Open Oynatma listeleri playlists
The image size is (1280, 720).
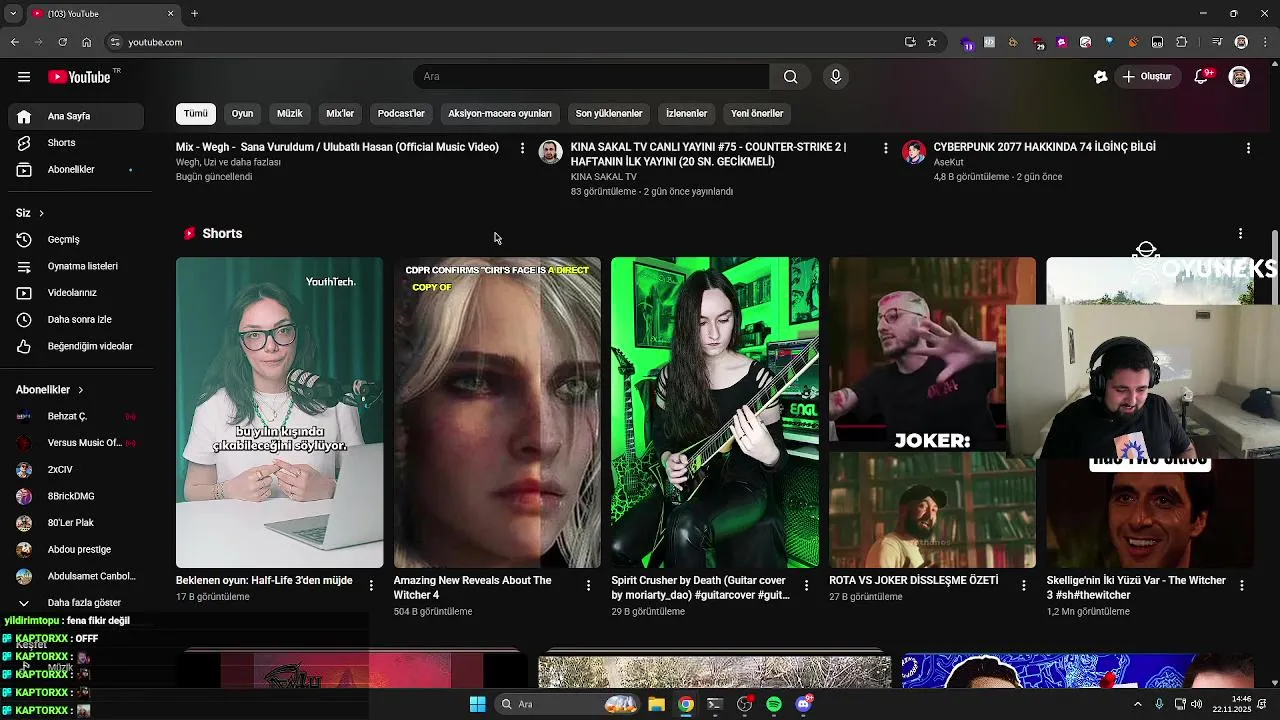pyautogui.click(x=75, y=267)
